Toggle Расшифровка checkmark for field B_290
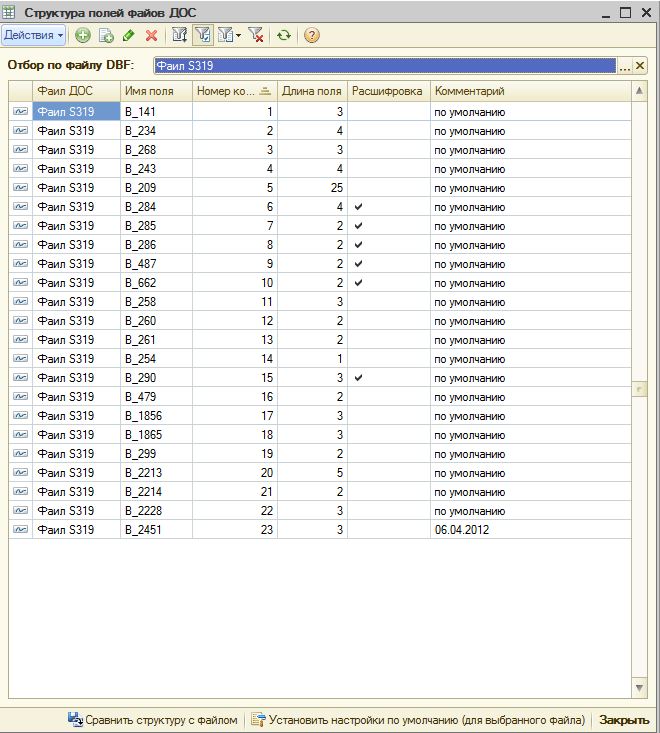 click(358, 378)
